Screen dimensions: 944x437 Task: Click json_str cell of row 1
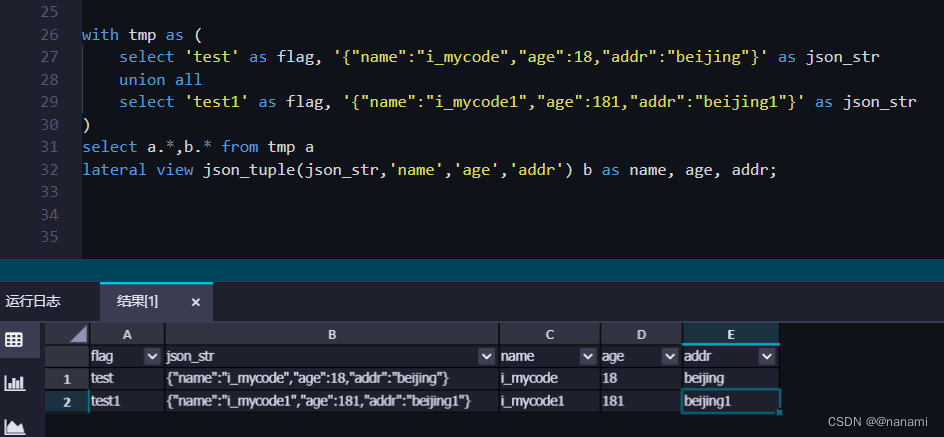(x=332, y=379)
